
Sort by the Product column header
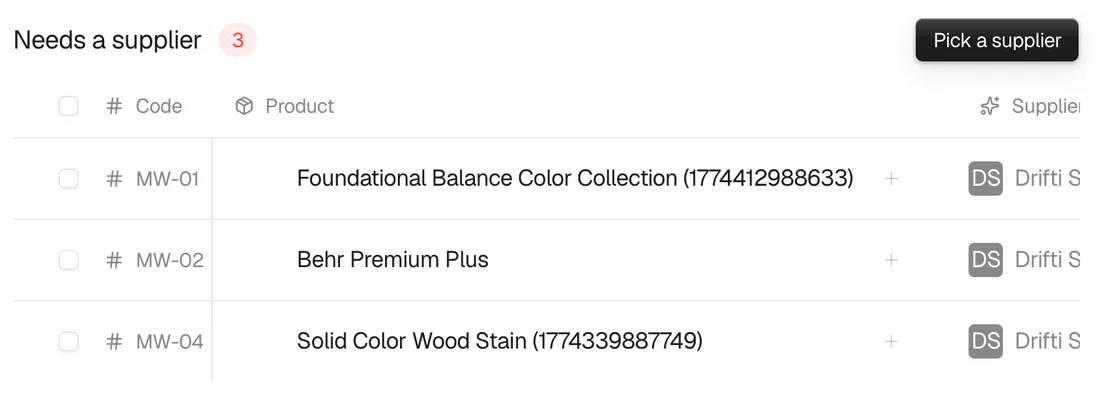(x=300, y=106)
